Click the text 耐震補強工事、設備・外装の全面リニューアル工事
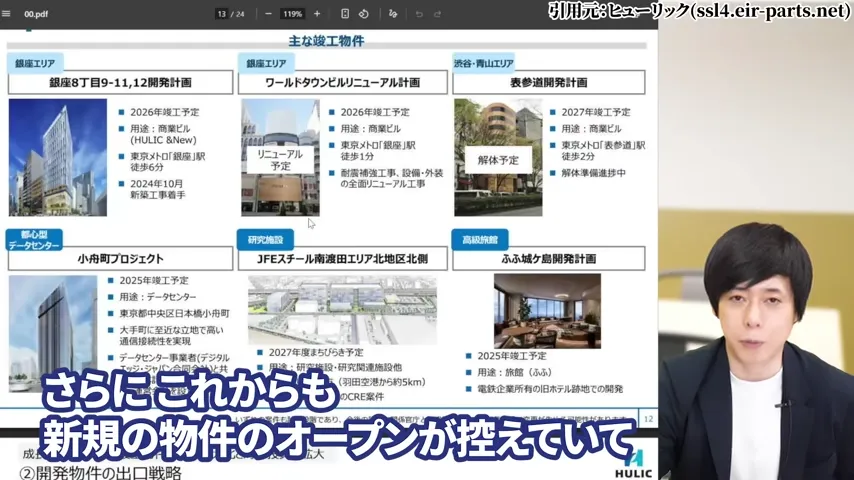The width and height of the screenshot is (854, 480). click(x=392, y=178)
